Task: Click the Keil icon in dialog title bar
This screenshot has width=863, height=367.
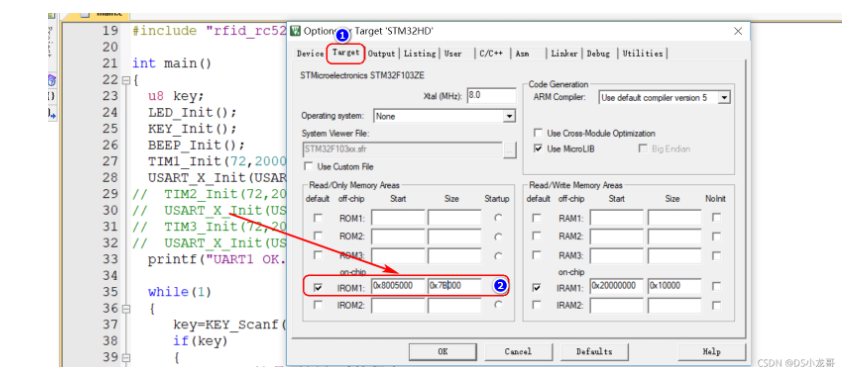Action: [x=296, y=31]
